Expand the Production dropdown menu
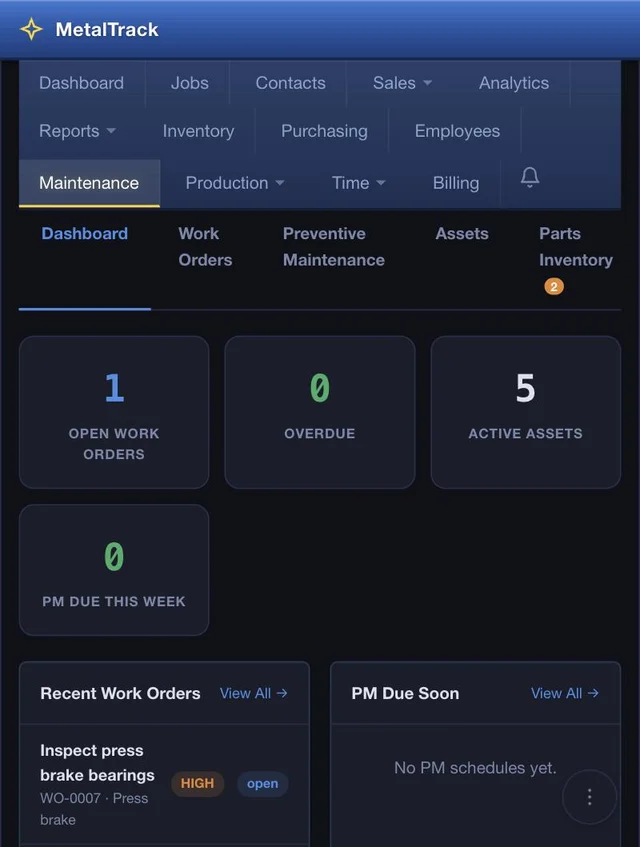Viewport: 640px width, 847px height. point(235,183)
